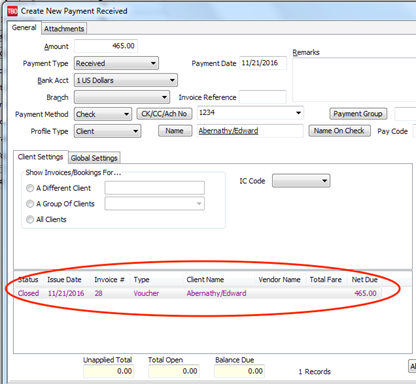Expand the Bank Acct dropdown
The width and height of the screenshot is (416, 384).
tap(126, 80)
